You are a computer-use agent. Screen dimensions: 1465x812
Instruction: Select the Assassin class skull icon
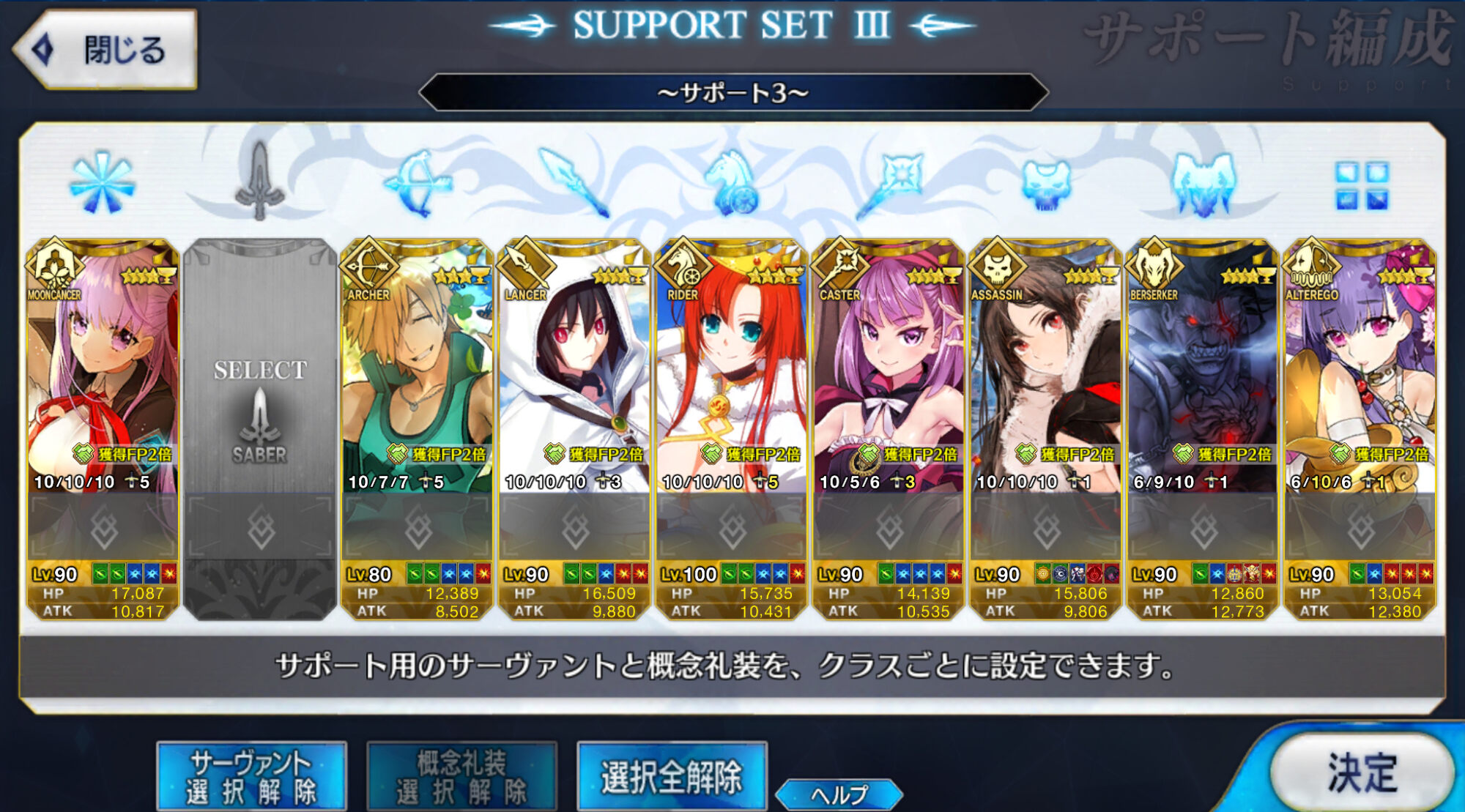tap(1046, 185)
